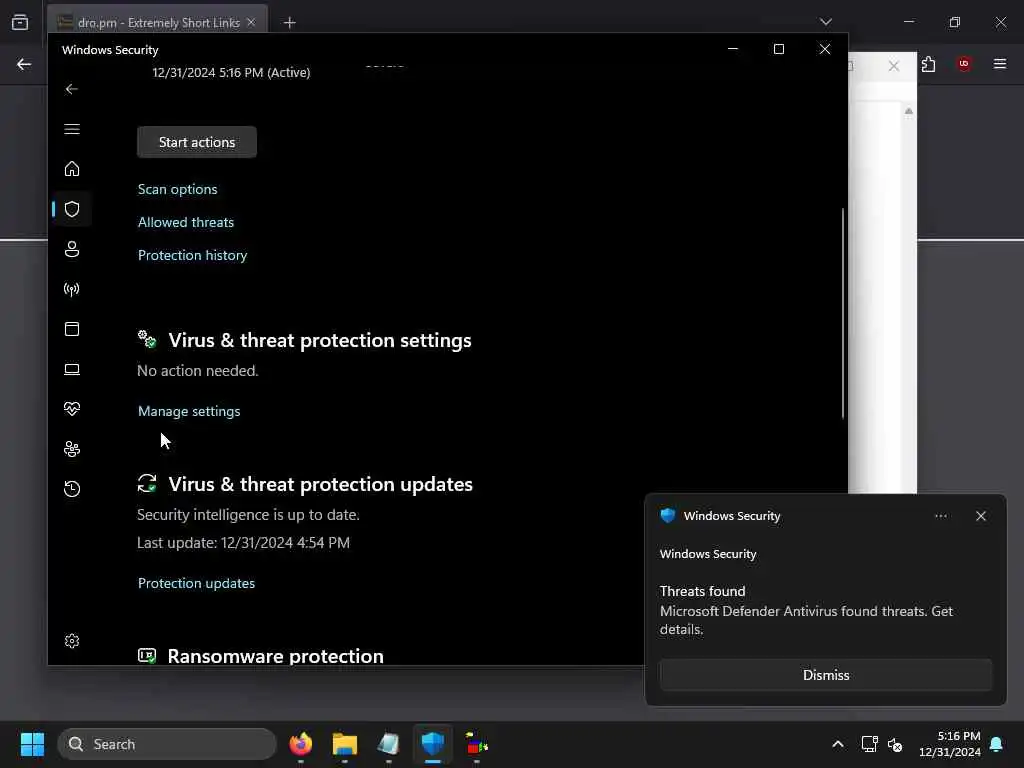Open the browser Extensions puzzle icon
The width and height of the screenshot is (1024, 768).
(x=929, y=64)
